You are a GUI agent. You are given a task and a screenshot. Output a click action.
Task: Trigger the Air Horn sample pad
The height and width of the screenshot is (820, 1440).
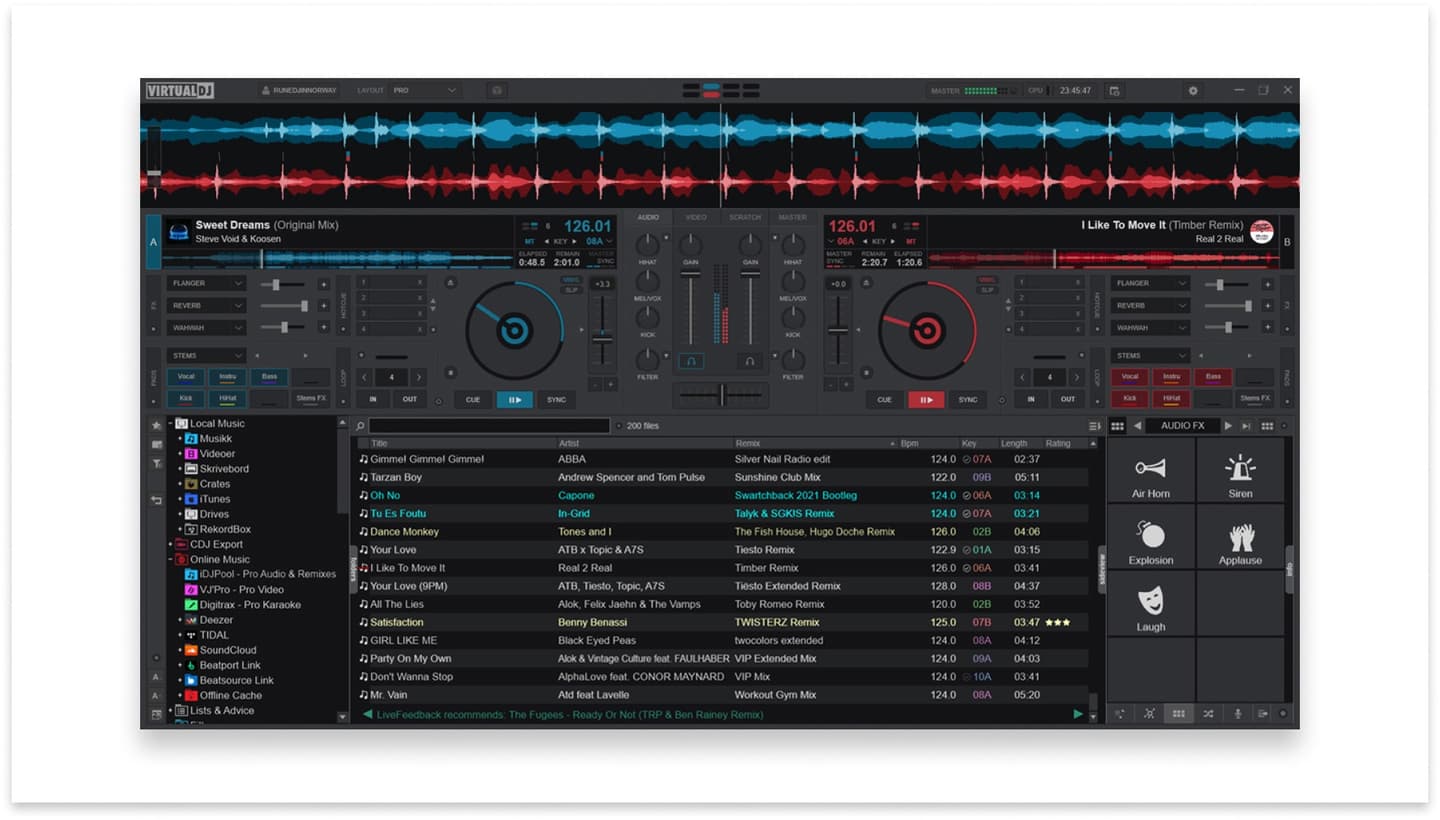(1150, 472)
